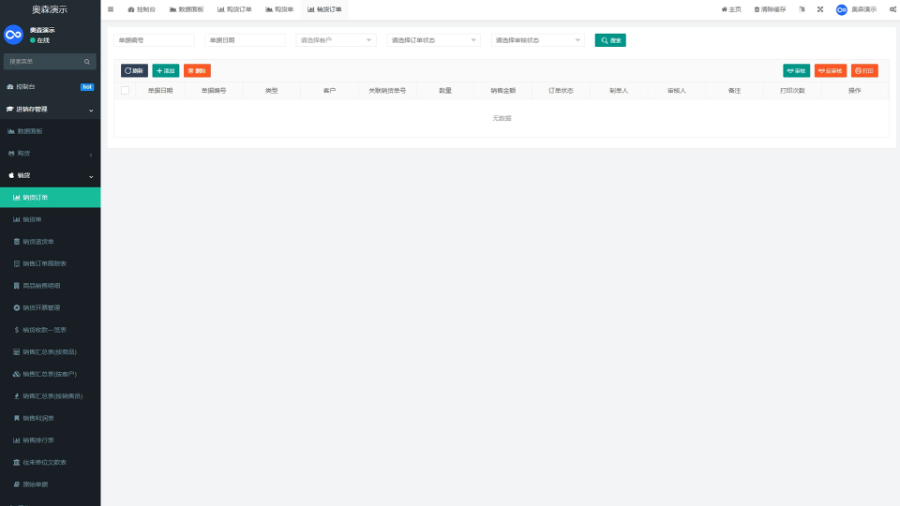Click the orange 反审核 un-audit button
This screenshot has width=900, height=506.
click(831, 71)
